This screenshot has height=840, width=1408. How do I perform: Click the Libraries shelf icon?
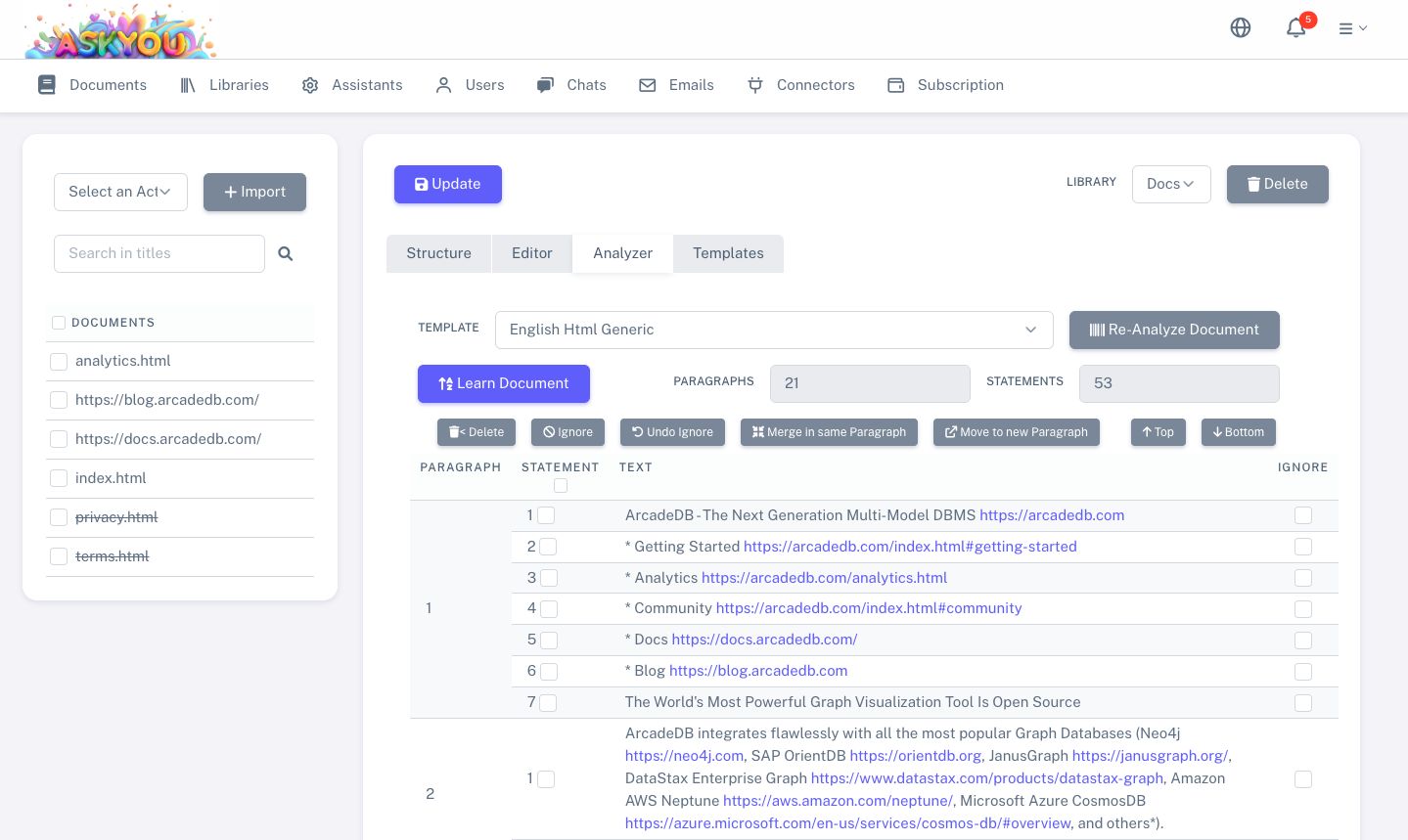coord(188,85)
